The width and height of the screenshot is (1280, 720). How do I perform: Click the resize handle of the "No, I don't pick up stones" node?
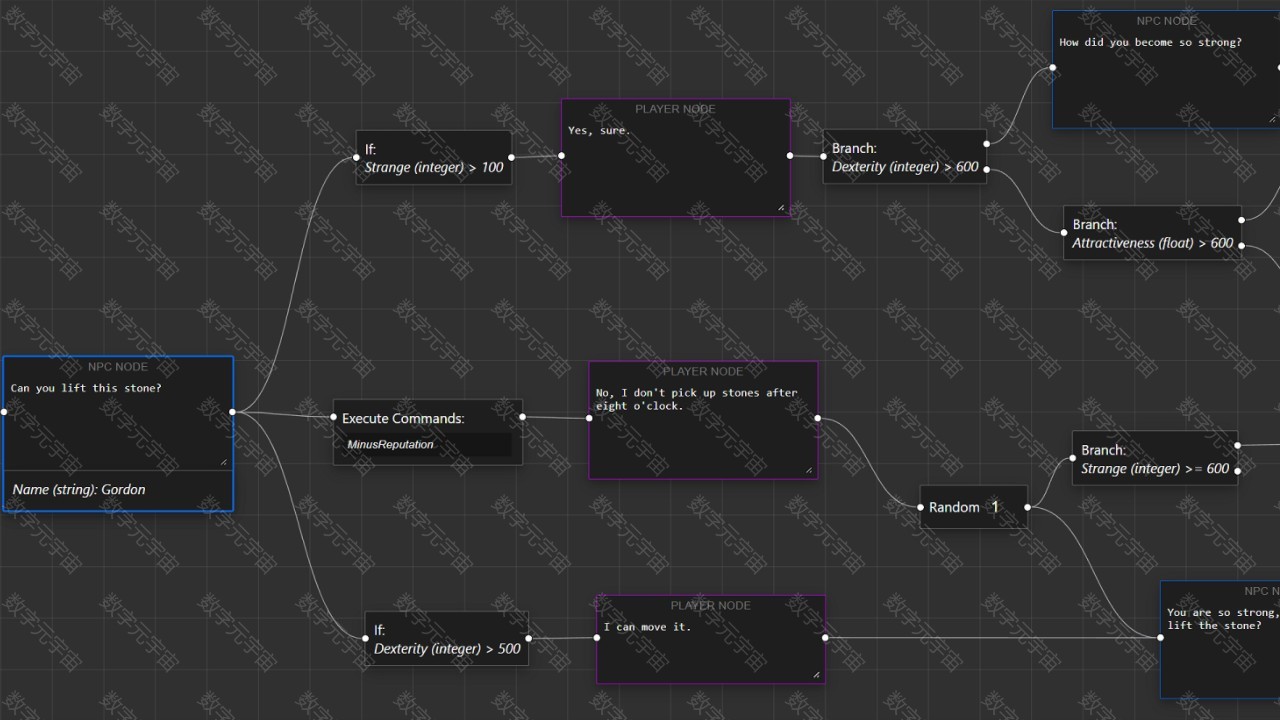point(808,470)
